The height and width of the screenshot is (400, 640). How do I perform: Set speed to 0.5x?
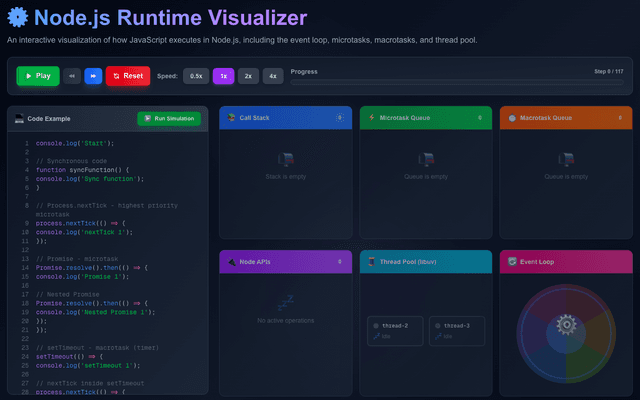[196, 76]
